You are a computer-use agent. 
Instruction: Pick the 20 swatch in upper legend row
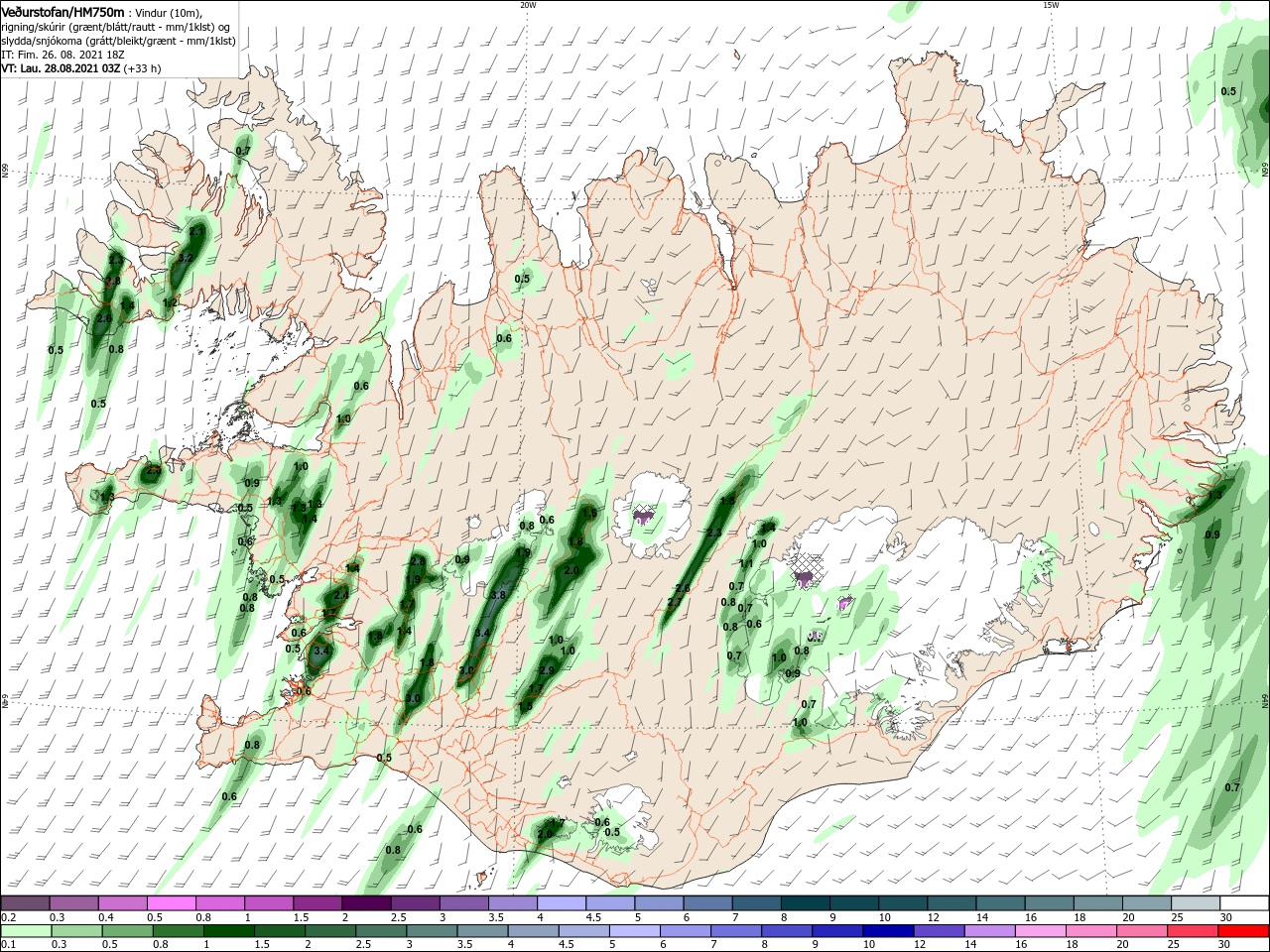(1147, 903)
